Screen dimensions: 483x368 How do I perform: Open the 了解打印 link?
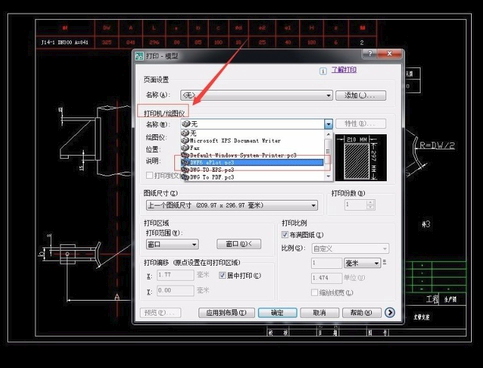pyautogui.click(x=344, y=70)
